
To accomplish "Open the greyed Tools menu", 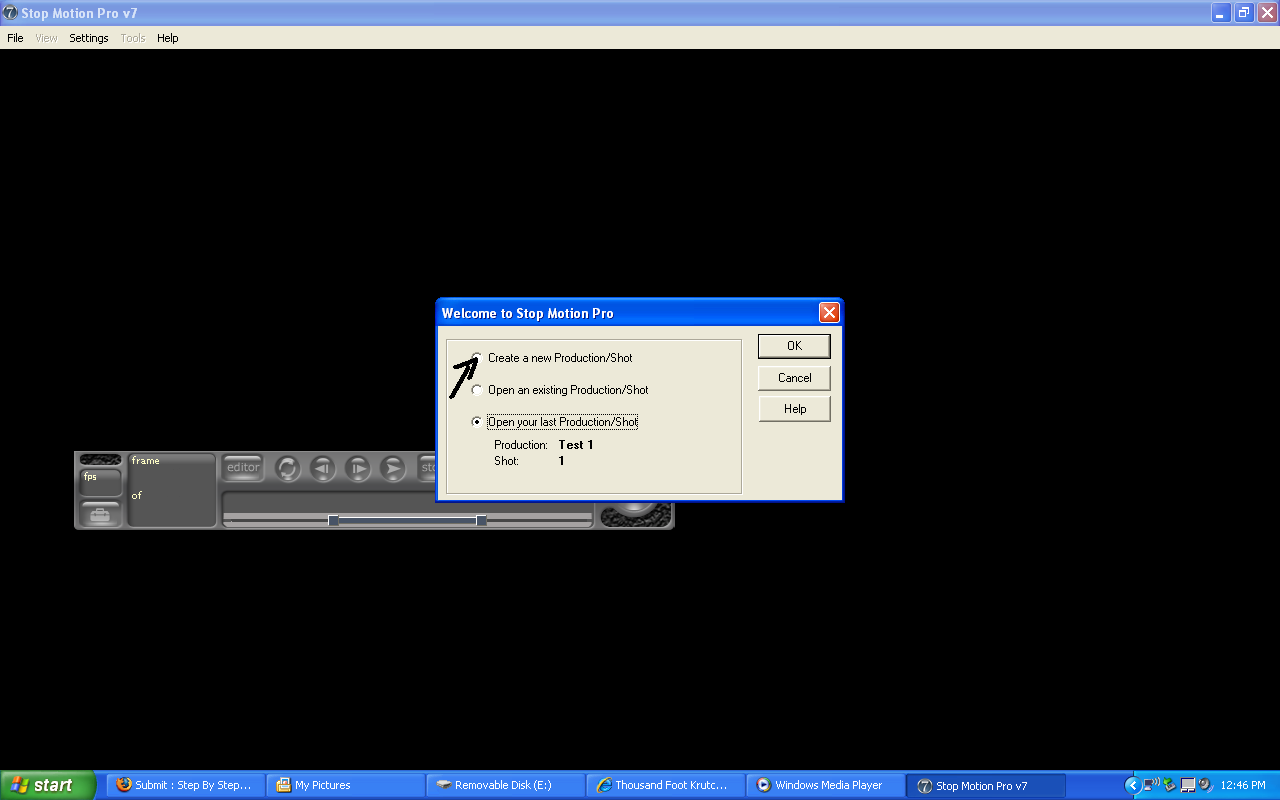I will coord(133,38).
